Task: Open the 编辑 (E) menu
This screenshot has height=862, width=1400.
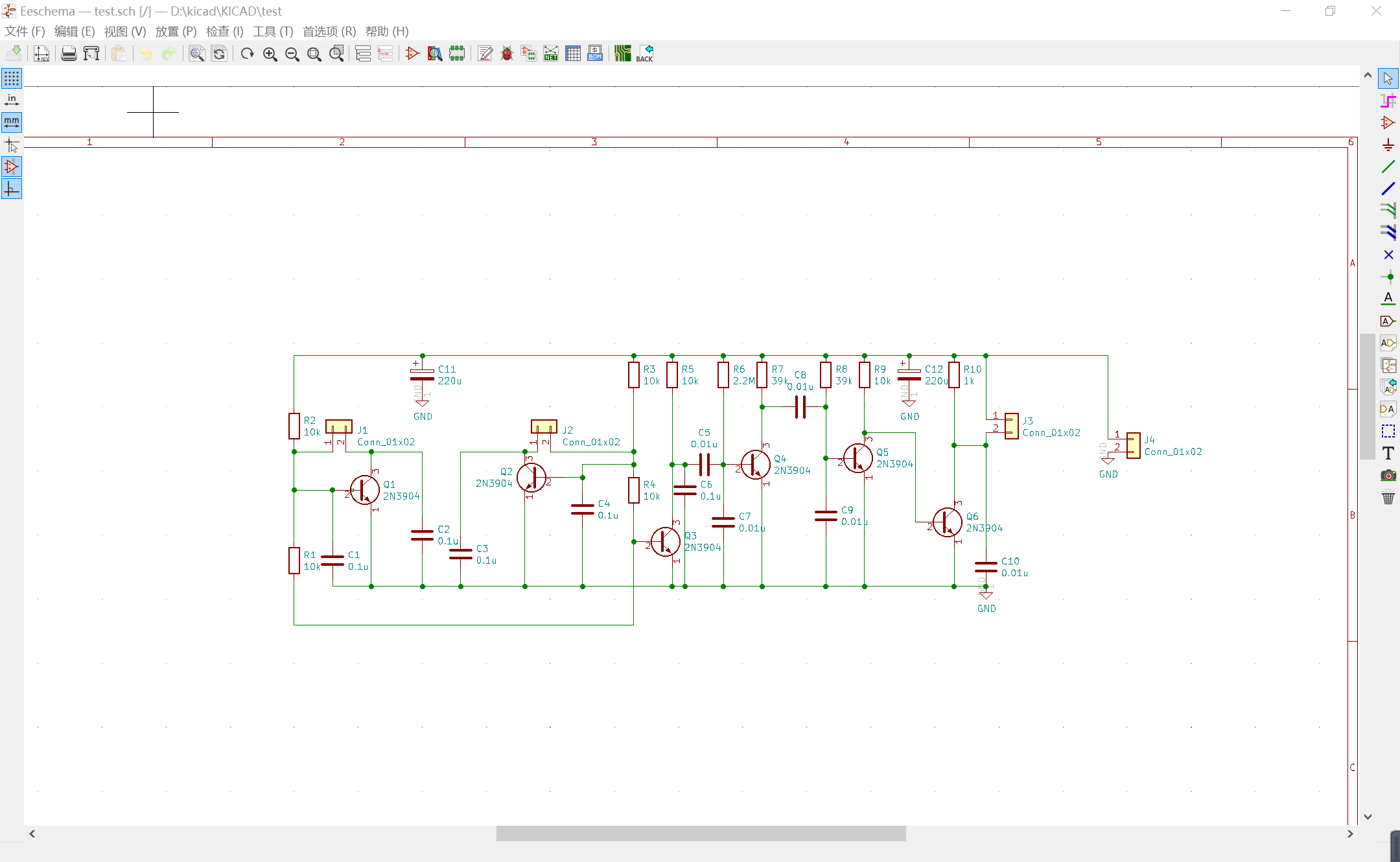Action: (75, 31)
